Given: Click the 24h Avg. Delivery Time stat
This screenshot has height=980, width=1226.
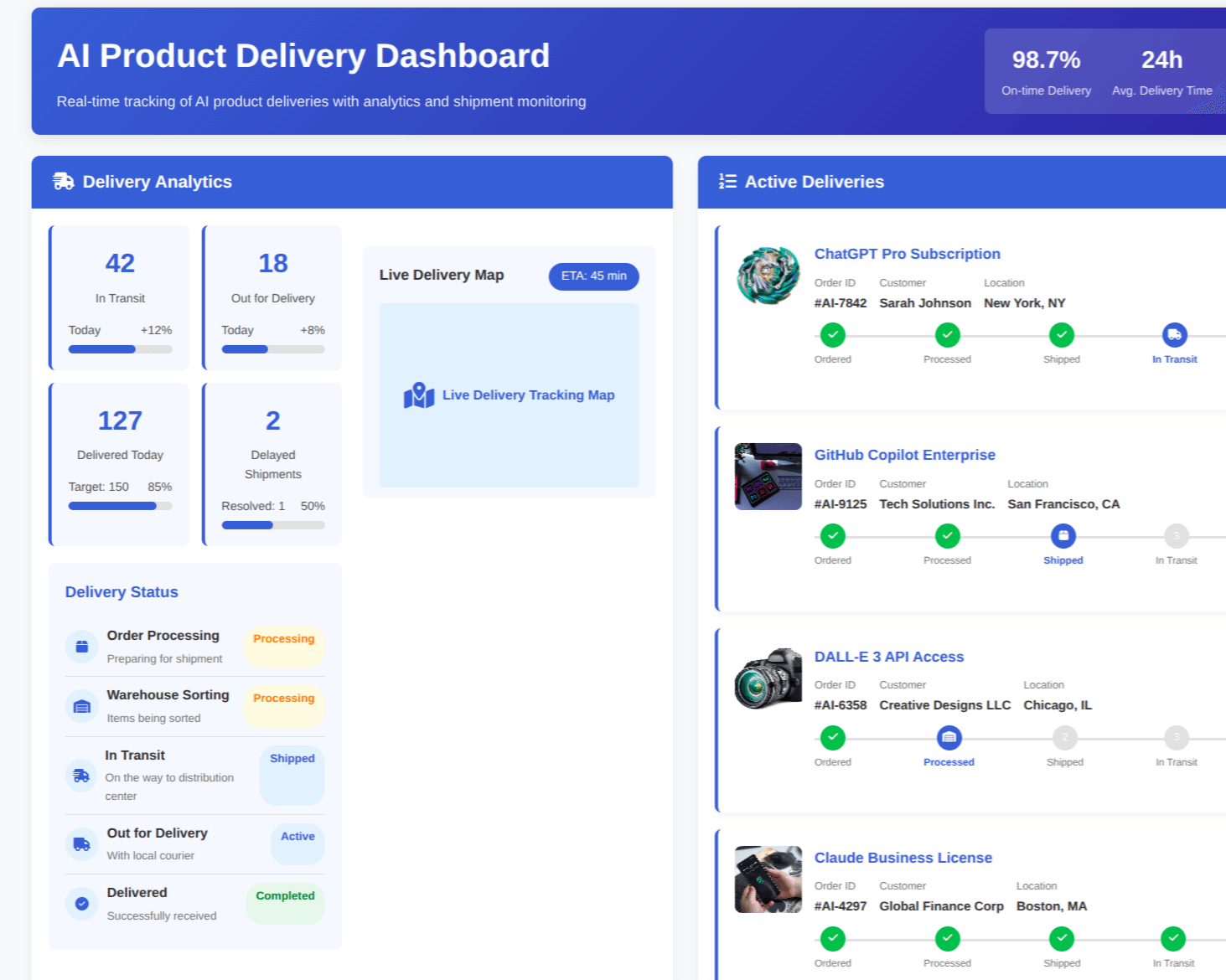Looking at the screenshot, I should pyautogui.click(x=1162, y=73).
